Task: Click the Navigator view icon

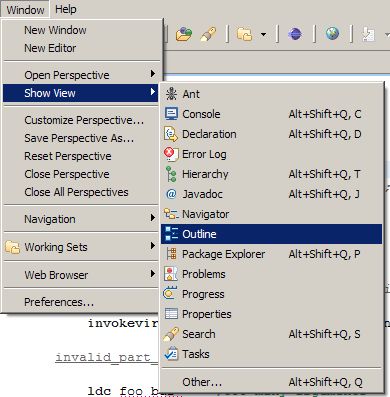Action: [x=171, y=214]
